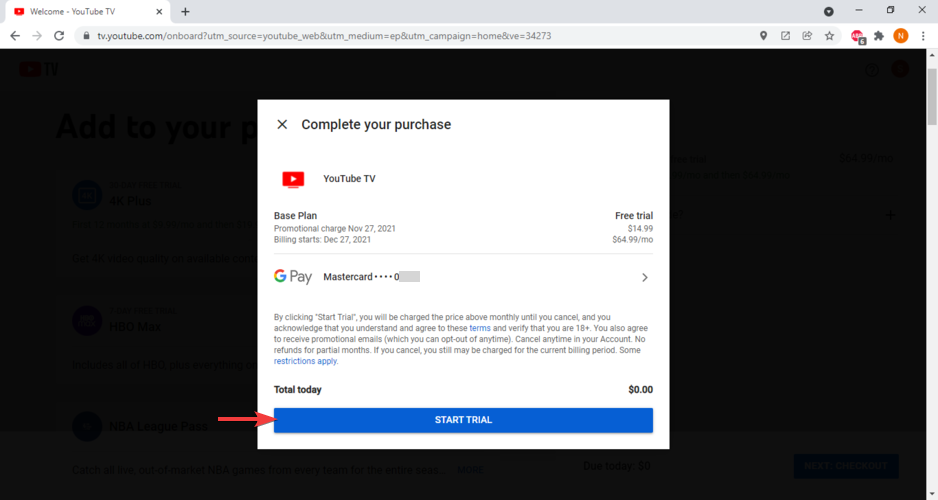The image size is (938, 500).
Task: Click the blue START TRIAL button
Action: point(463,420)
